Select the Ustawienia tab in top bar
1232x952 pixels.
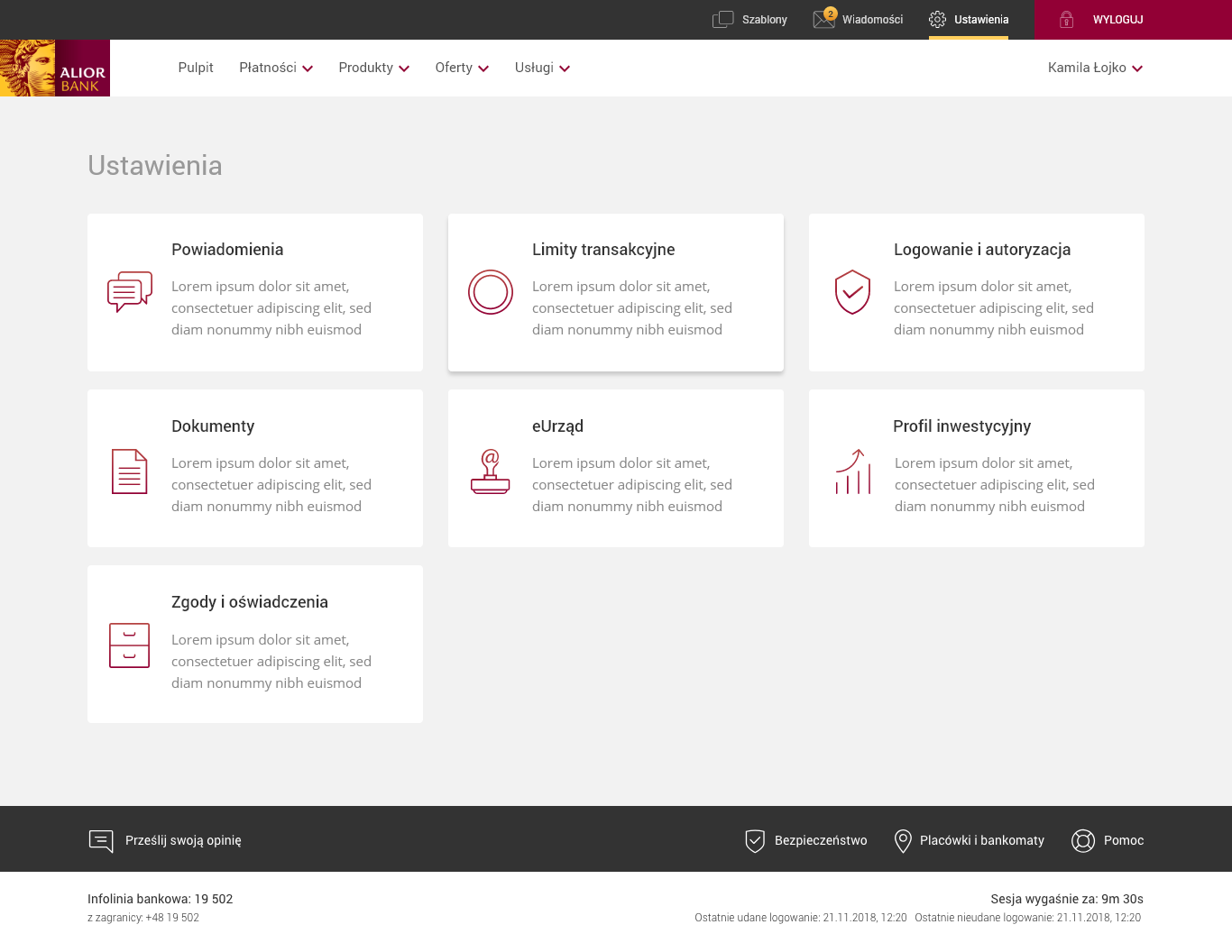tap(969, 19)
